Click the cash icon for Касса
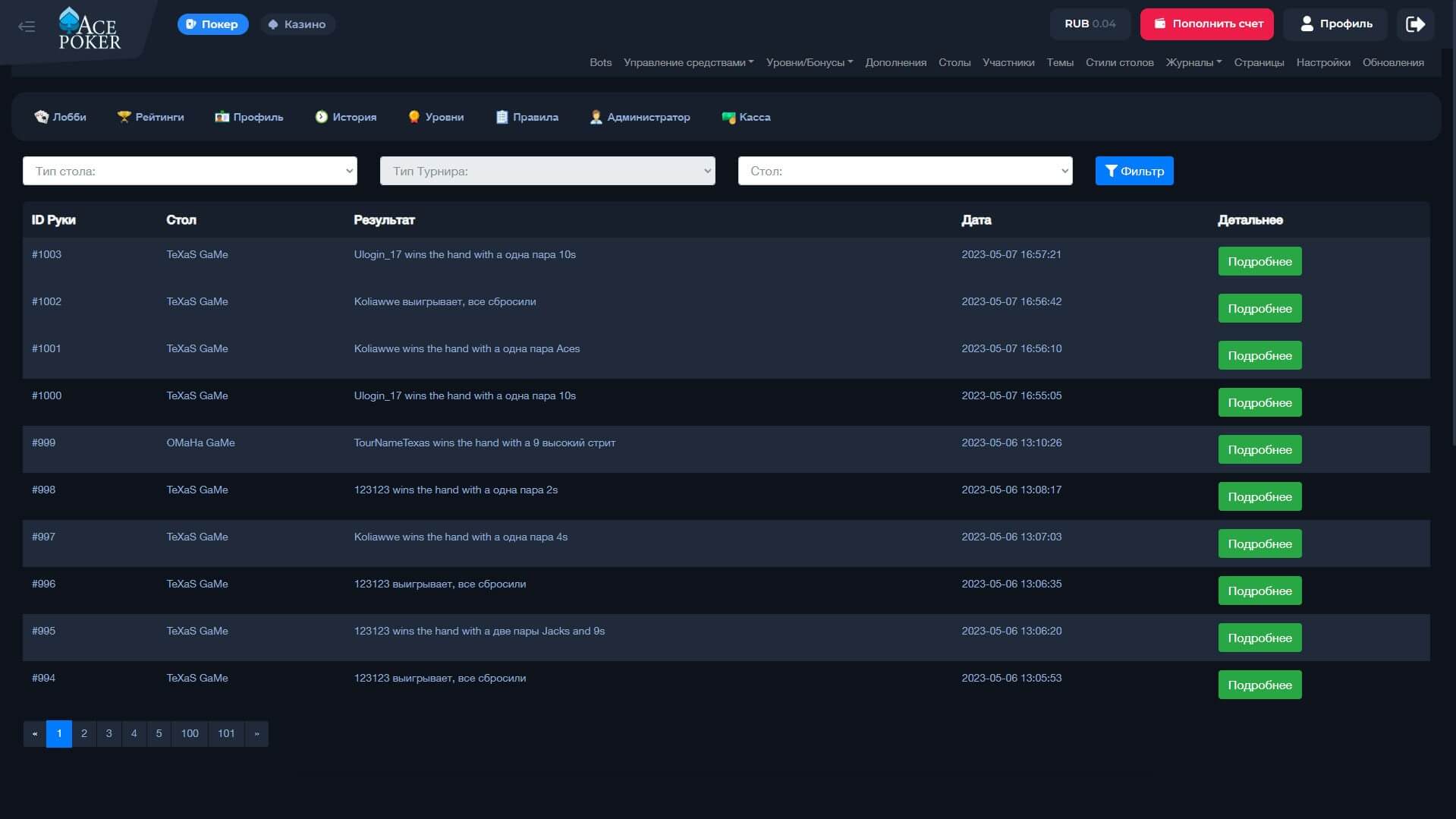Screen dimensions: 1456x819 pos(728,118)
